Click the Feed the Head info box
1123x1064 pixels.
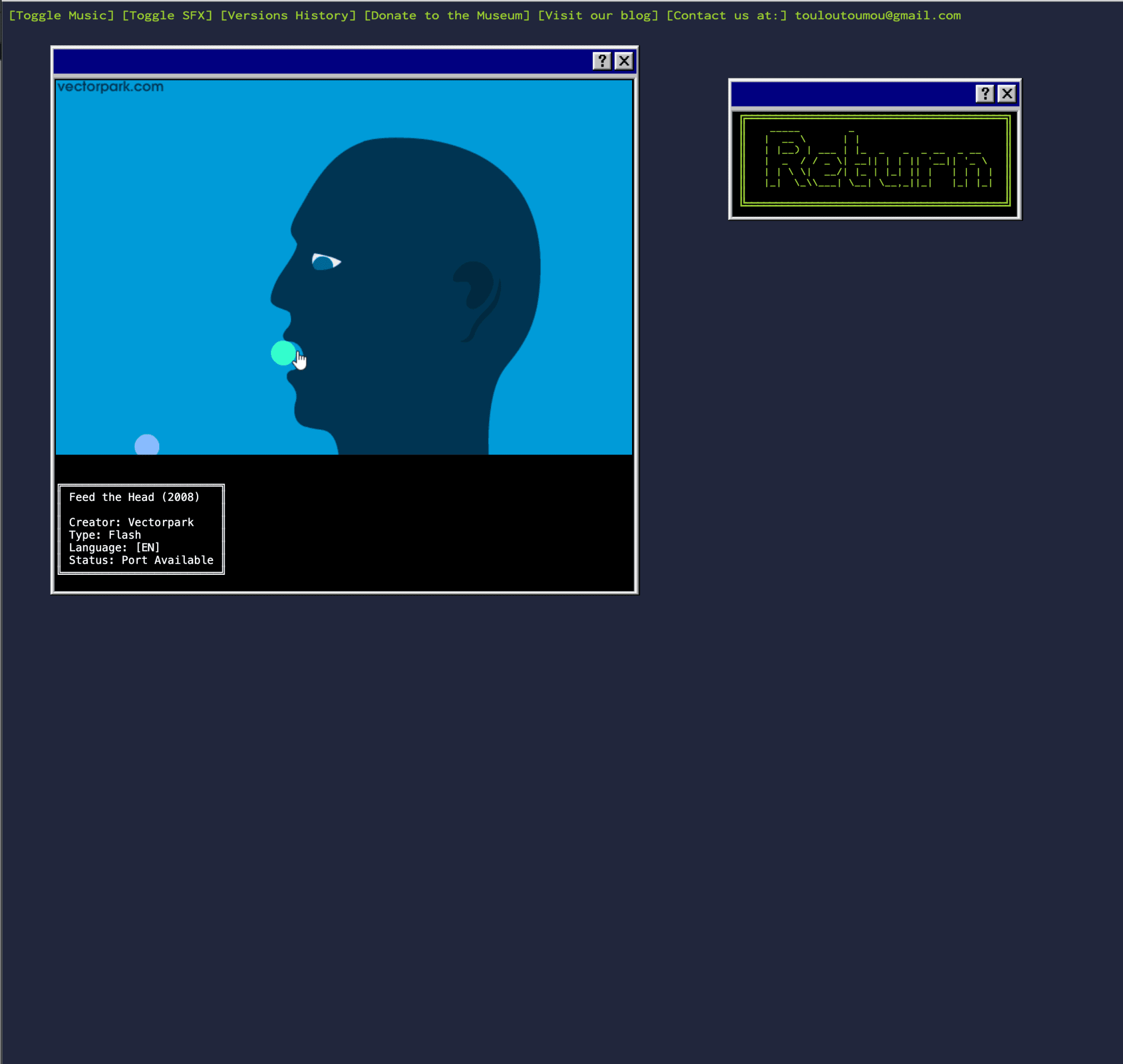[x=141, y=529]
